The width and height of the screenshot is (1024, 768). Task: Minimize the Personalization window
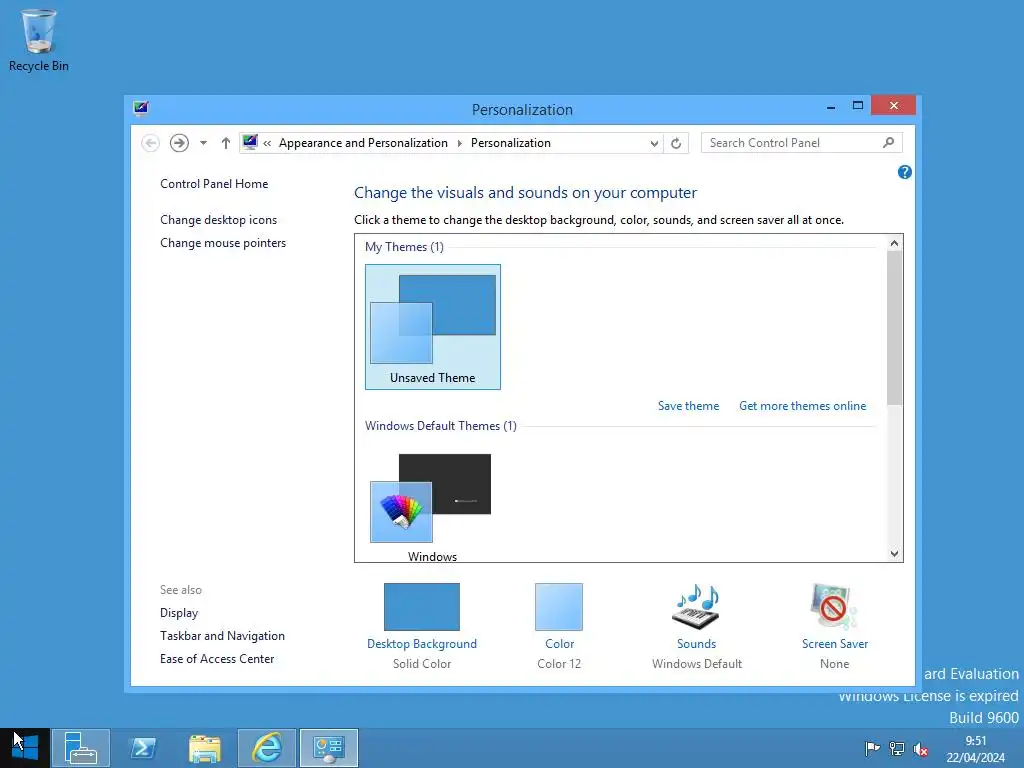click(831, 106)
